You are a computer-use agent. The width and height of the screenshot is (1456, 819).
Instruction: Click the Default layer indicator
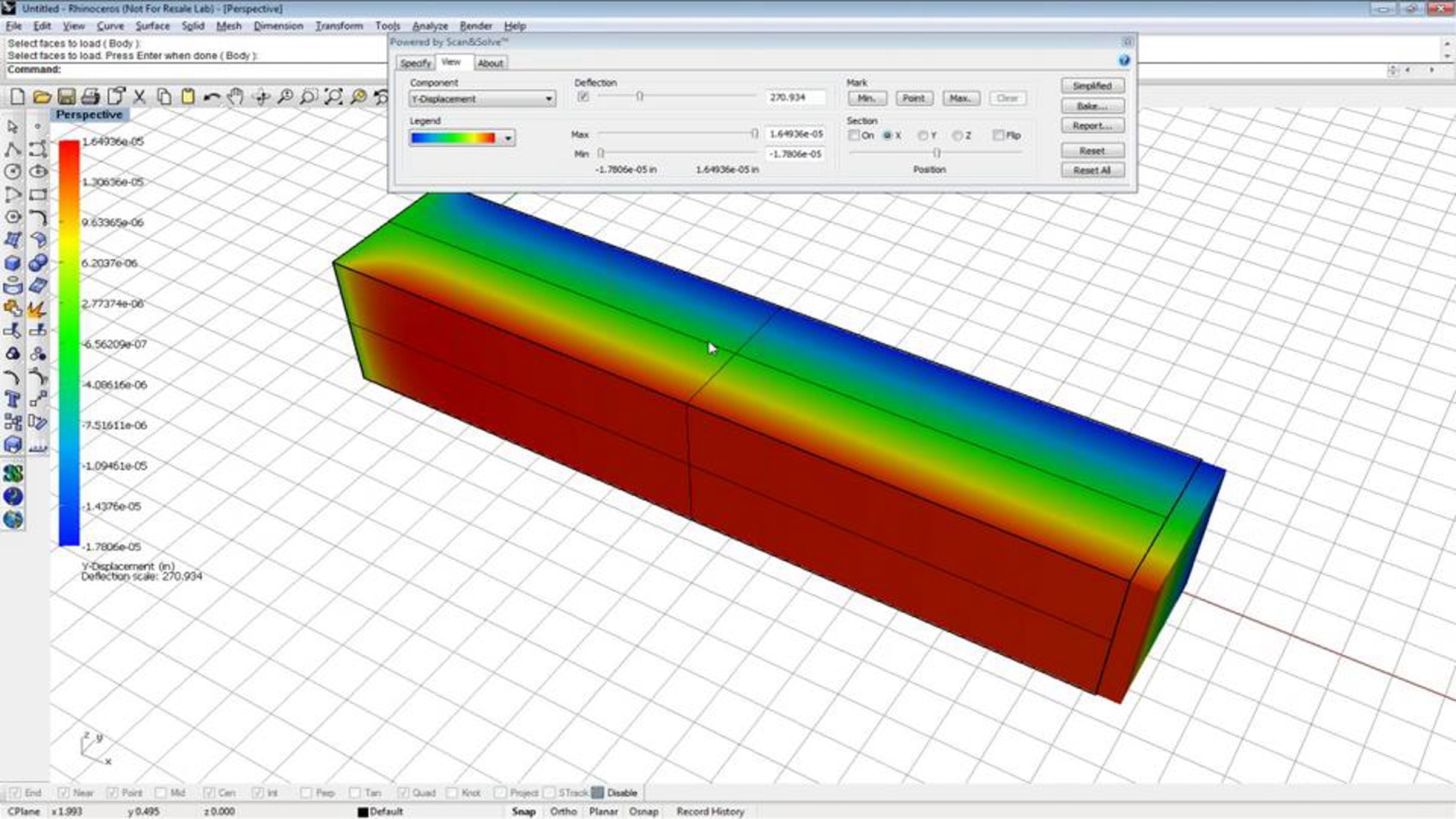tap(381, 812)
